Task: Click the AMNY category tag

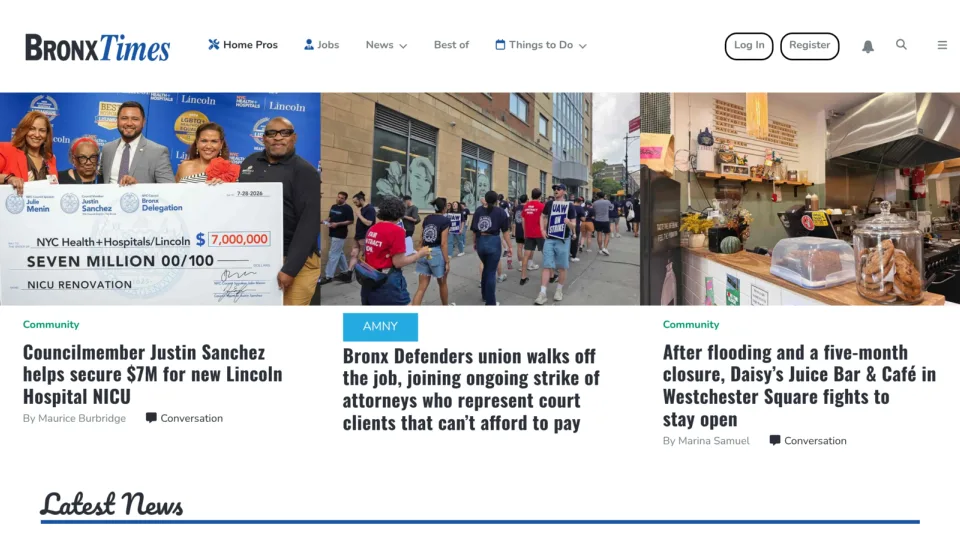Action: click(380, 327)
